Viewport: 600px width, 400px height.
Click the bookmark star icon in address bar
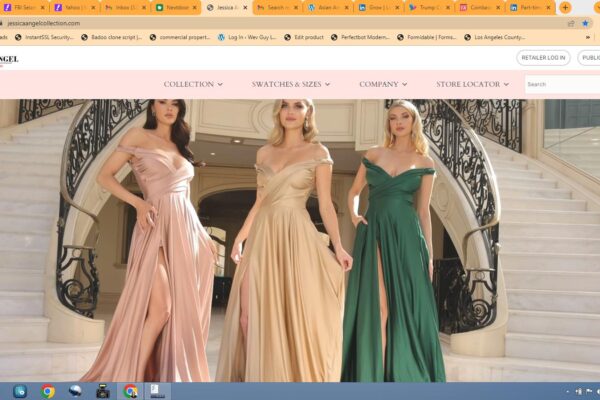click(x=585, y=22)
